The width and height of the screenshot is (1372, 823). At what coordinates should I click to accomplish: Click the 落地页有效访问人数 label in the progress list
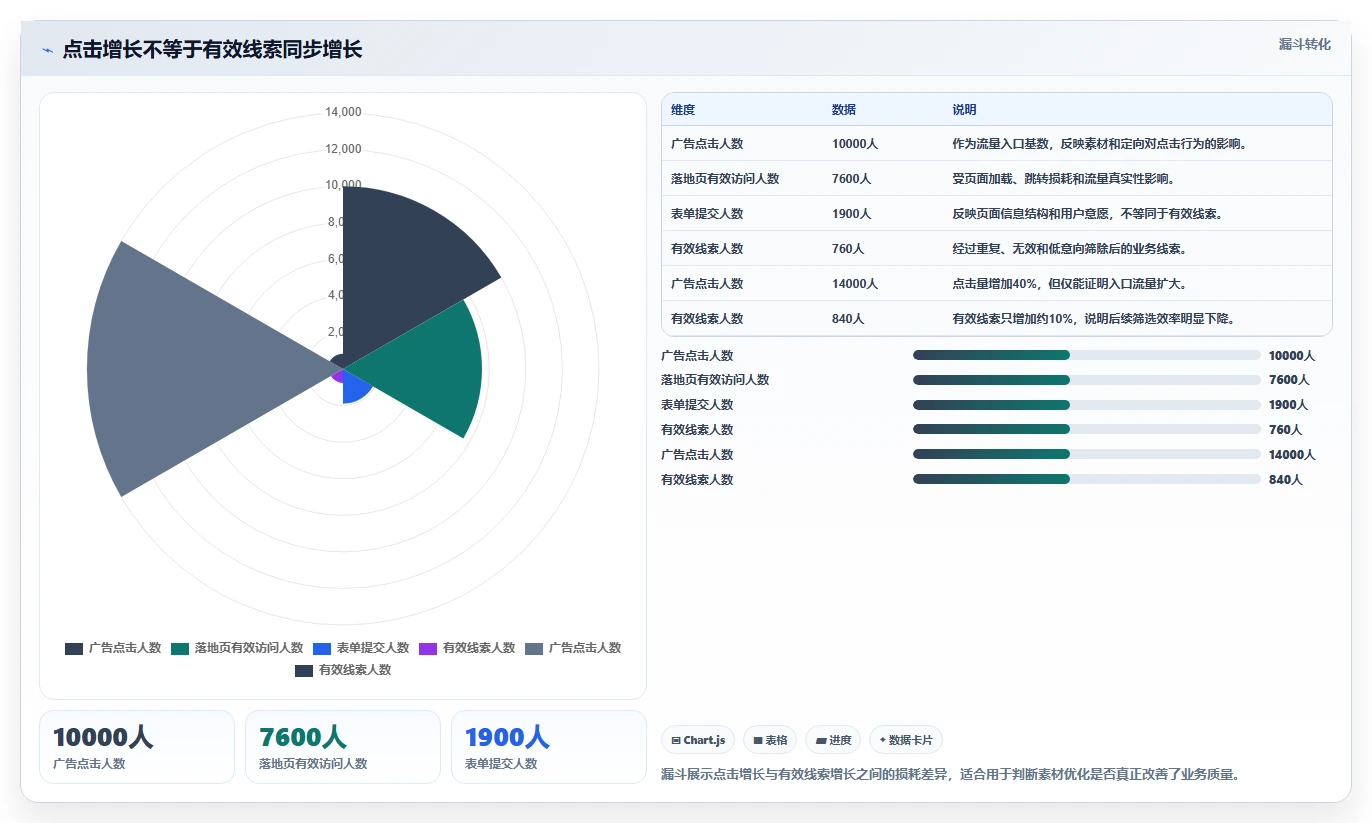[715, 380]
